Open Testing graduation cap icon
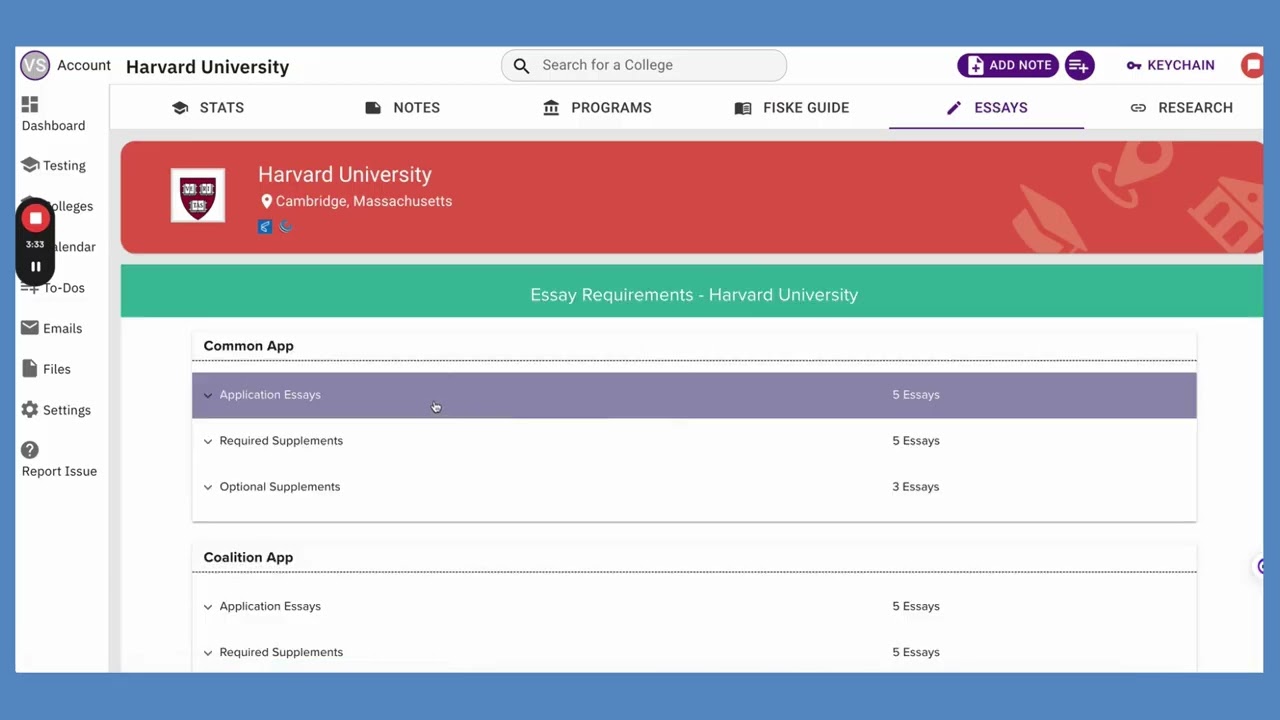Viewport: 1280px width, 720px height. (30, 165)
